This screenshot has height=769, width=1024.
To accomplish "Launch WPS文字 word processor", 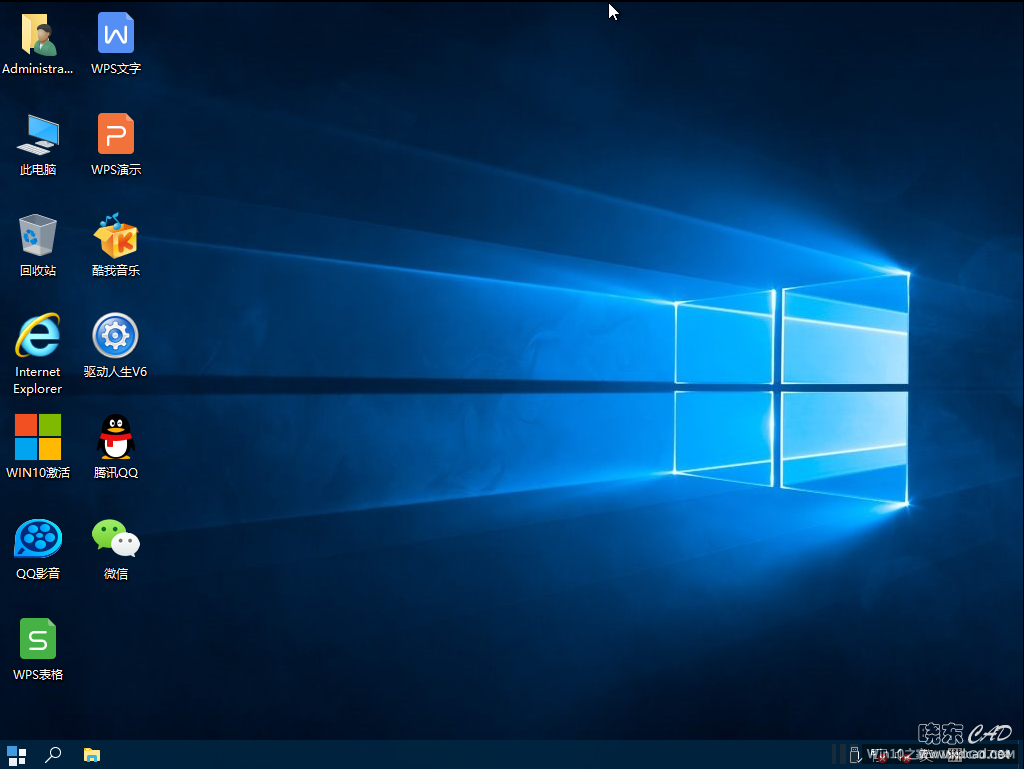I will pyautogui.click(x=116, y=33).
